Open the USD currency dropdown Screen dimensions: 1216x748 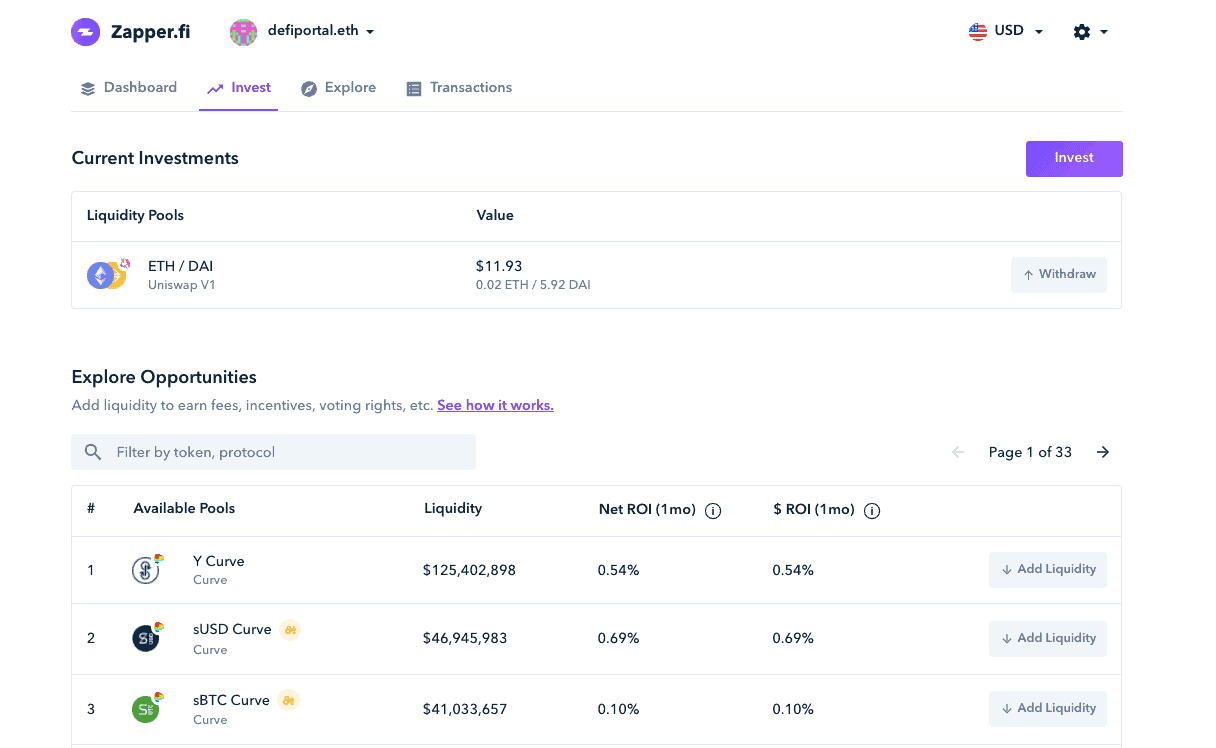tap(1007, 31)
